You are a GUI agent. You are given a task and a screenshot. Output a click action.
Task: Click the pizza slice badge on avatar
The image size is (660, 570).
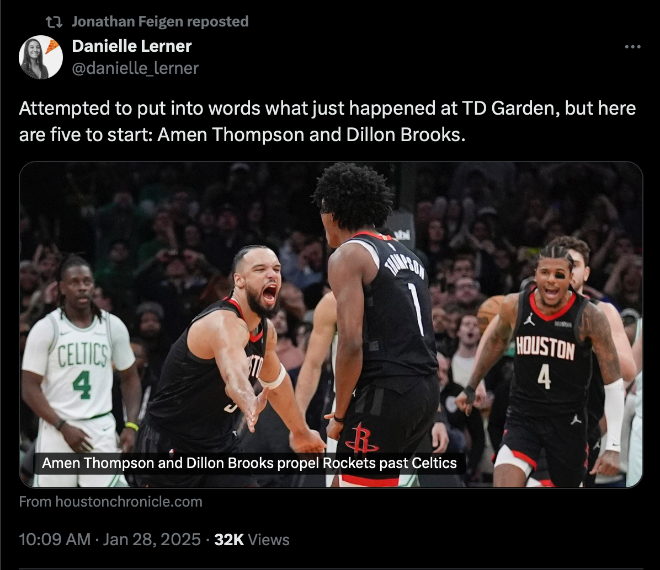pyautogui.click(x=52, y=46)
